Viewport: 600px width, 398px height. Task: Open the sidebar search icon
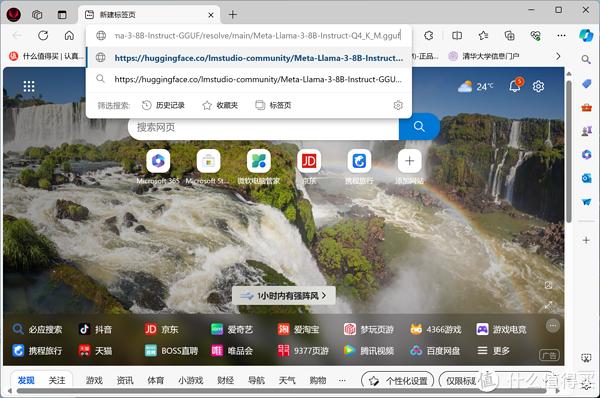tap(586, 60)
